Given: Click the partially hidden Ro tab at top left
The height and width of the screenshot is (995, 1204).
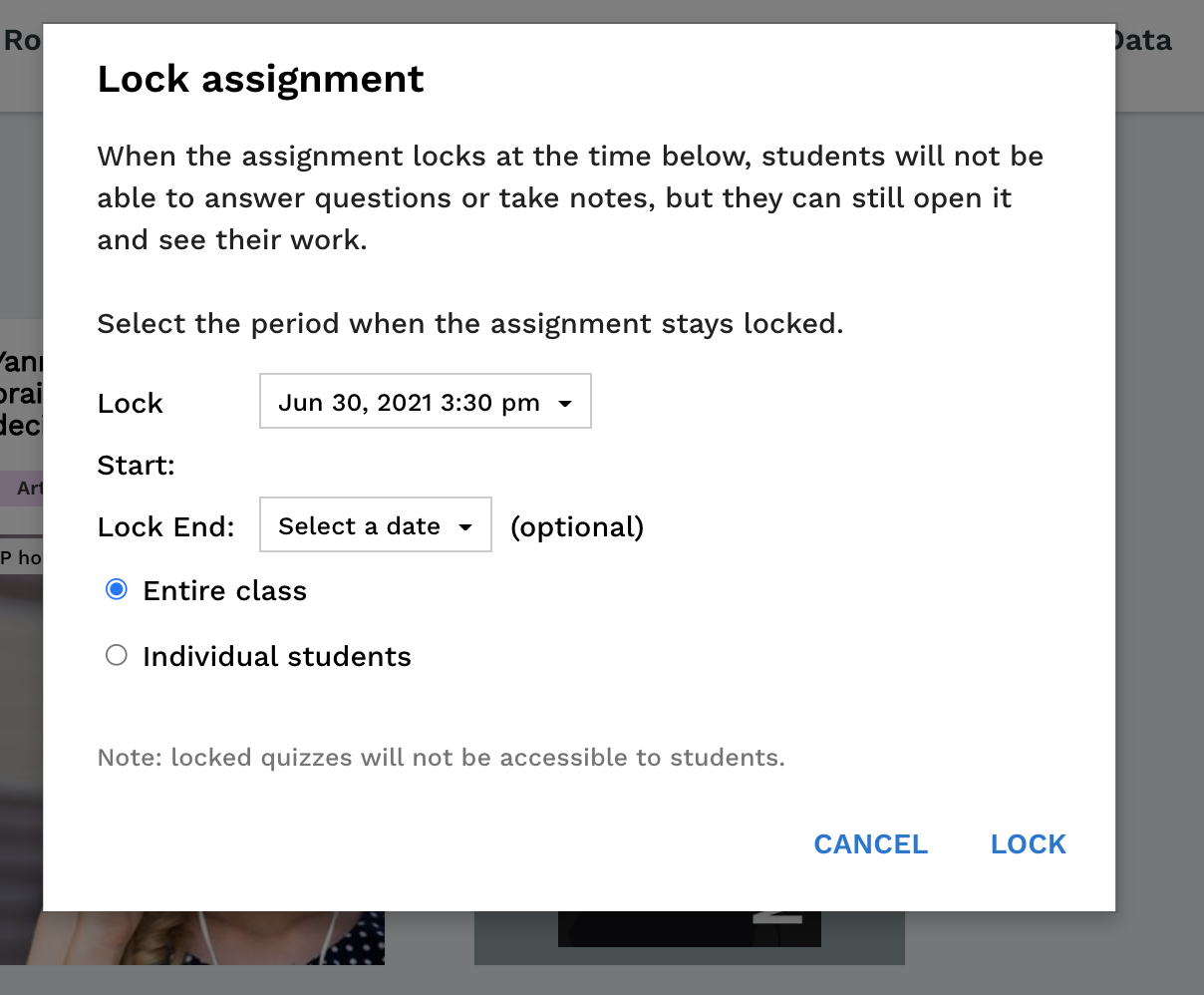Looking at the screenshot, I should pos(21,41).
